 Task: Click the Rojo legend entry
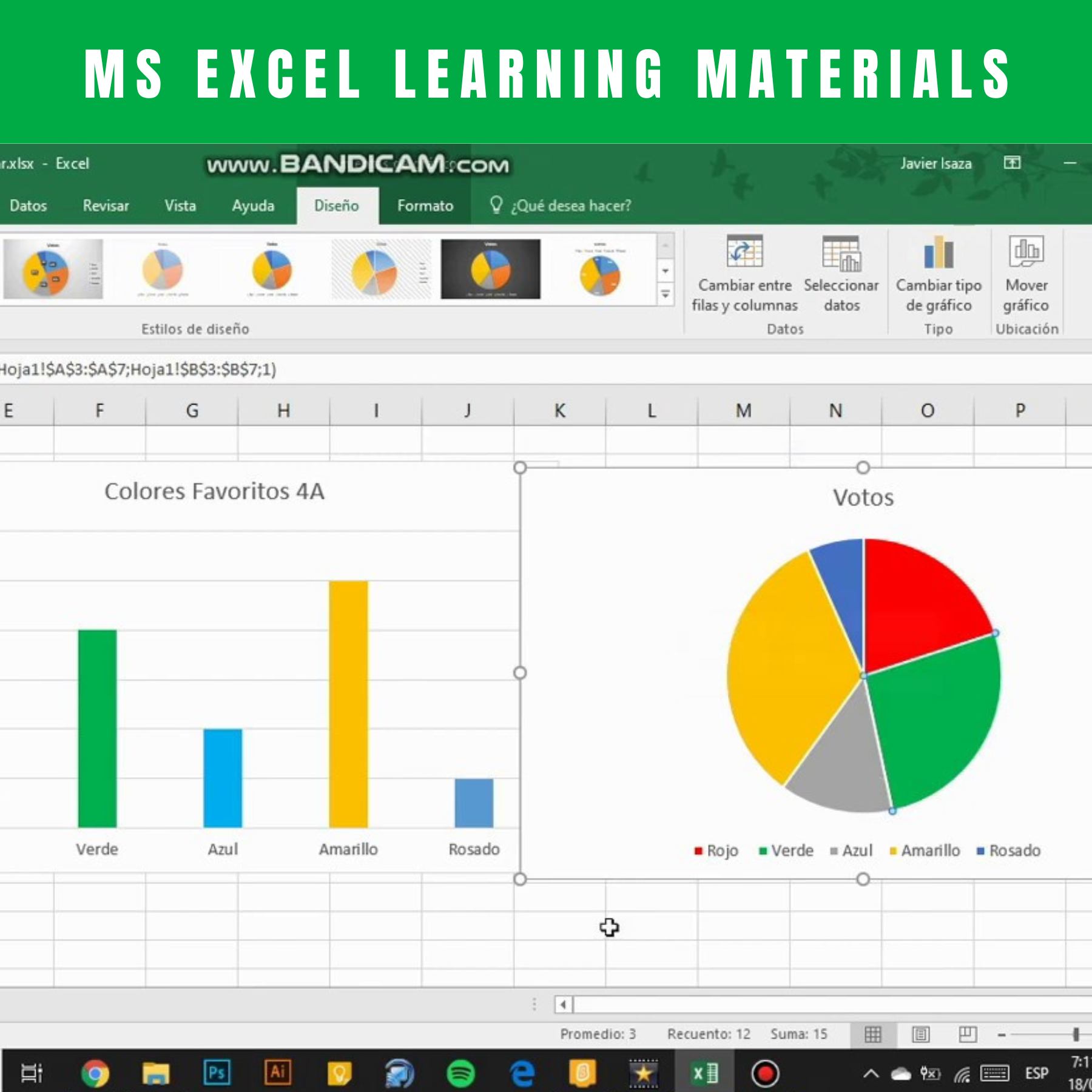click(x=716, y=851)
